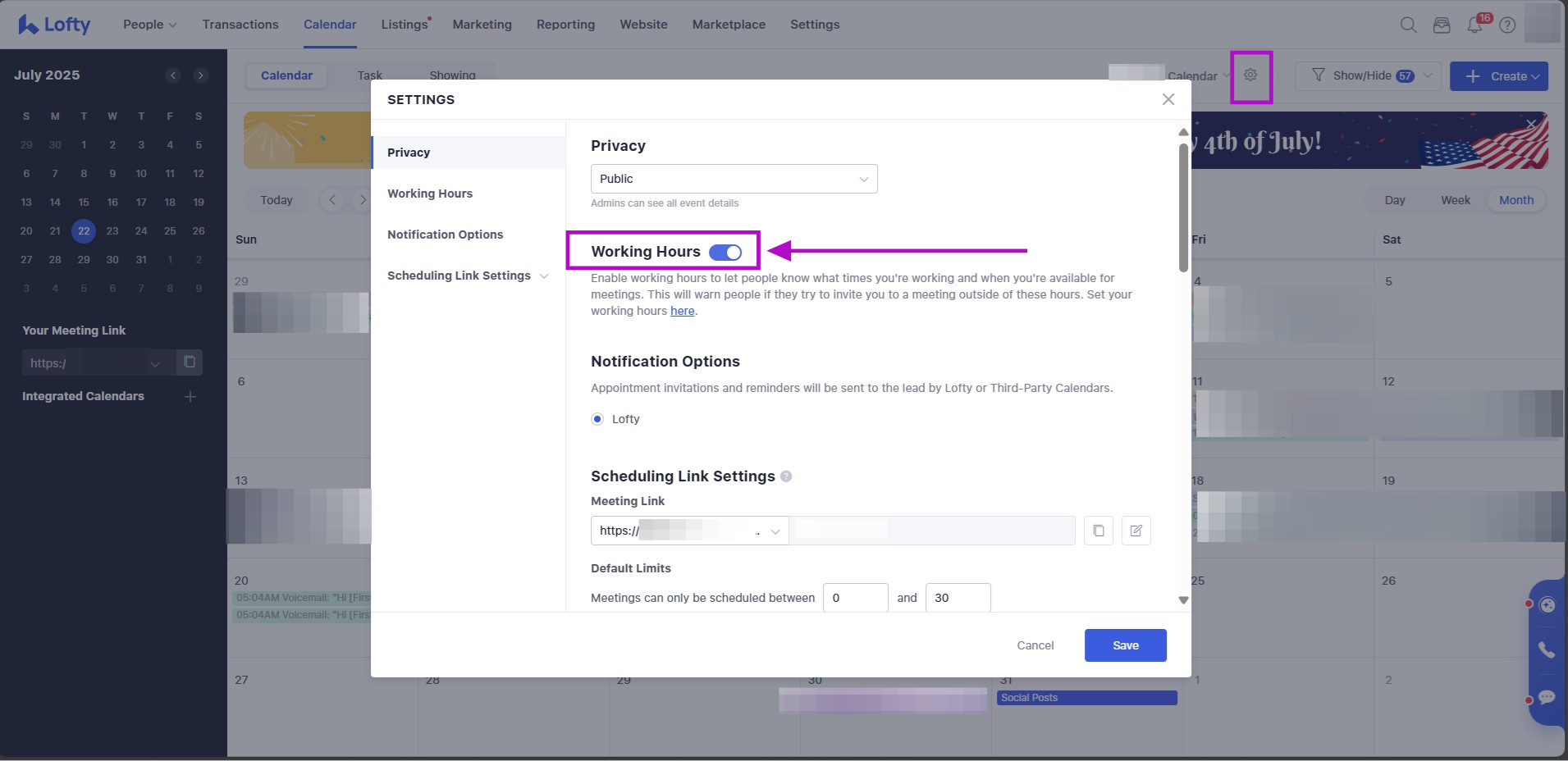The image size is (1568, 761).
Task: Add an integrated calendar with plus icon
Action: point(190,397)
